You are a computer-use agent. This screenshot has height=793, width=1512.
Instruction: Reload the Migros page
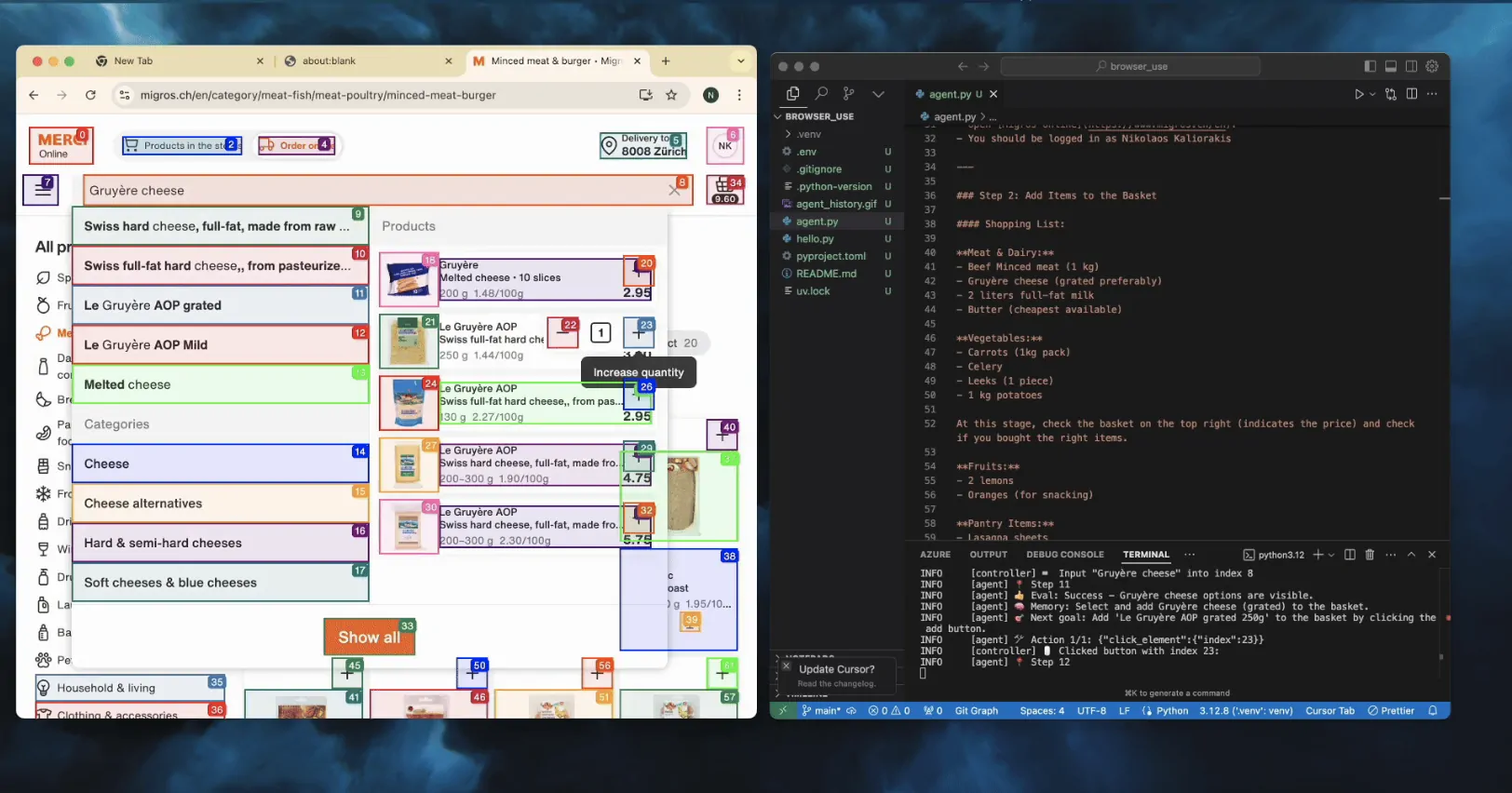[90, 95]
